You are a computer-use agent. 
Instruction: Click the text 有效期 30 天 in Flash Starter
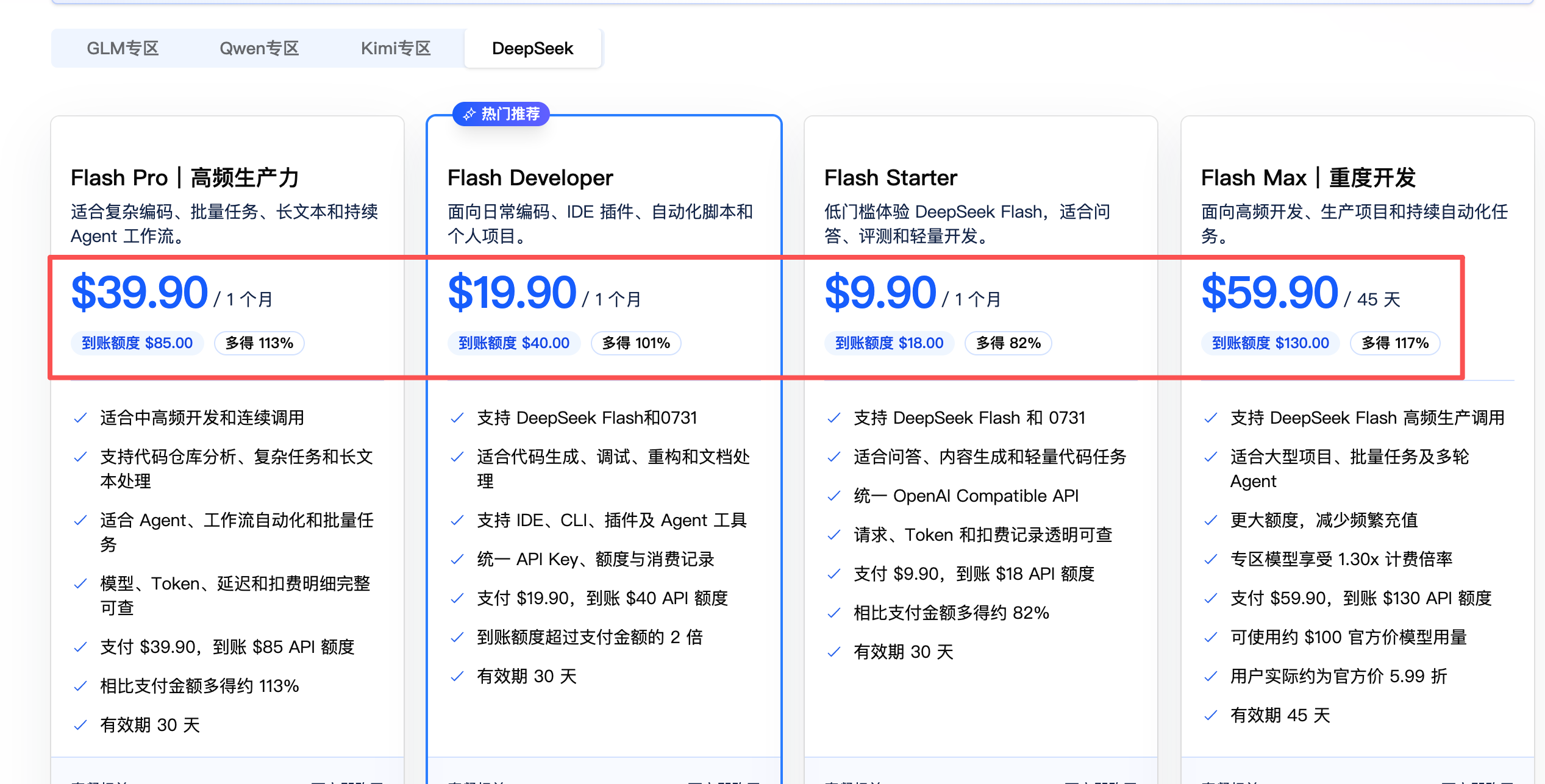click(904, 652)
